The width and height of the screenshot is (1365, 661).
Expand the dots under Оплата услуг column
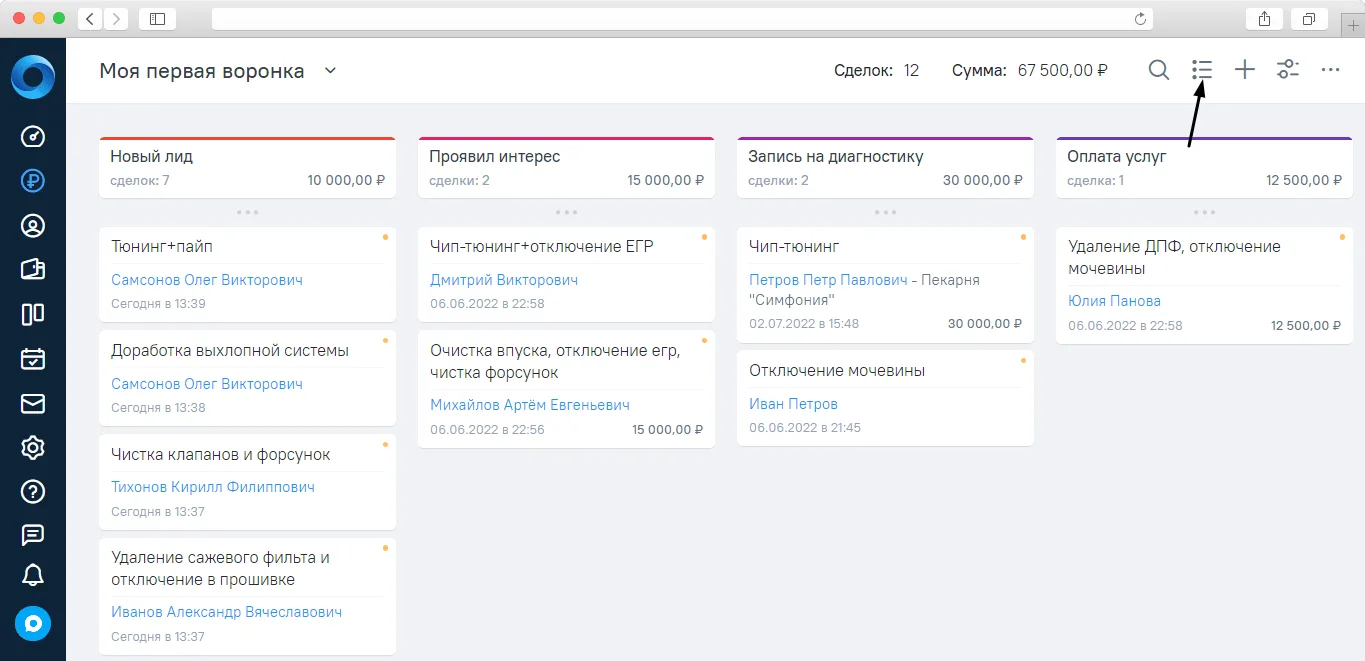(1205, 212)
